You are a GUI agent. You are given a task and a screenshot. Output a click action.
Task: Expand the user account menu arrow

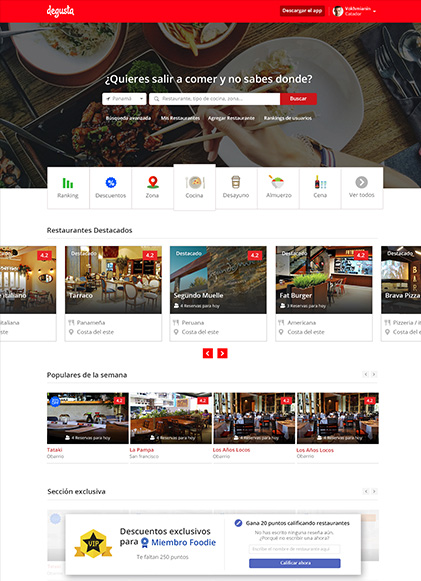click(374, 11)
